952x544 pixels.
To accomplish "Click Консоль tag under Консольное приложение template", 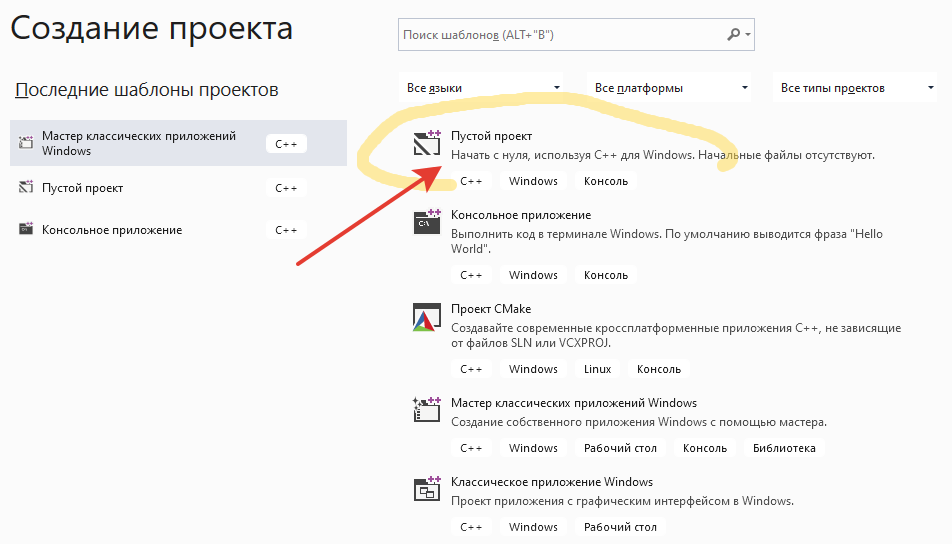I will coord(606,275).
